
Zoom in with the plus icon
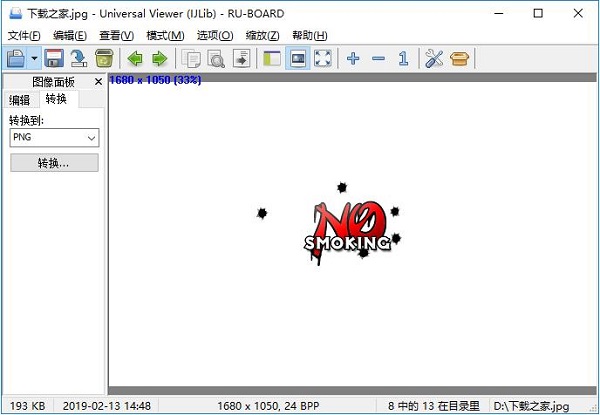coord(353,59)
